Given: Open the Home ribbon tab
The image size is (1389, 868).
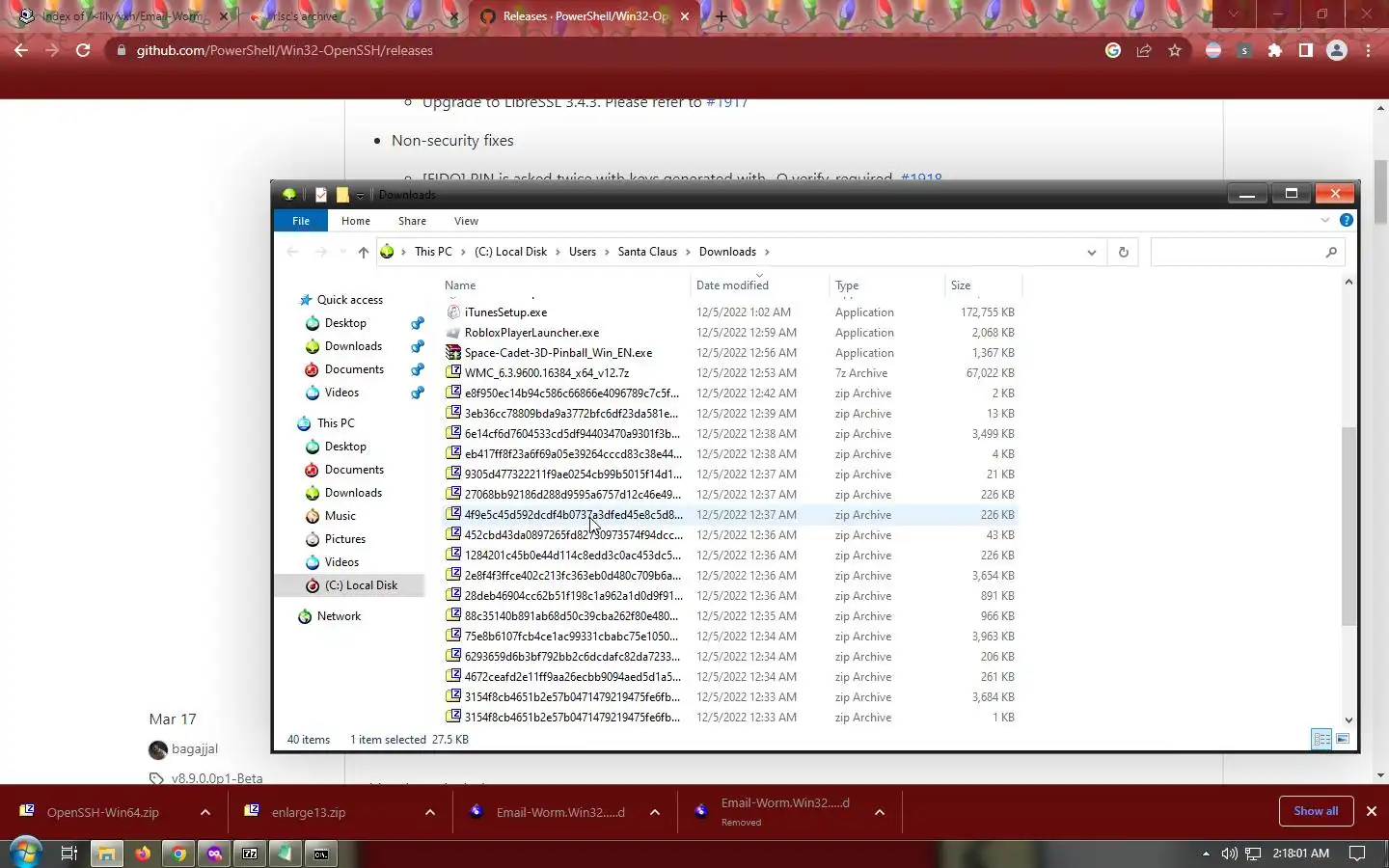Looking at the screenshot, I should [x=356, y=221].
